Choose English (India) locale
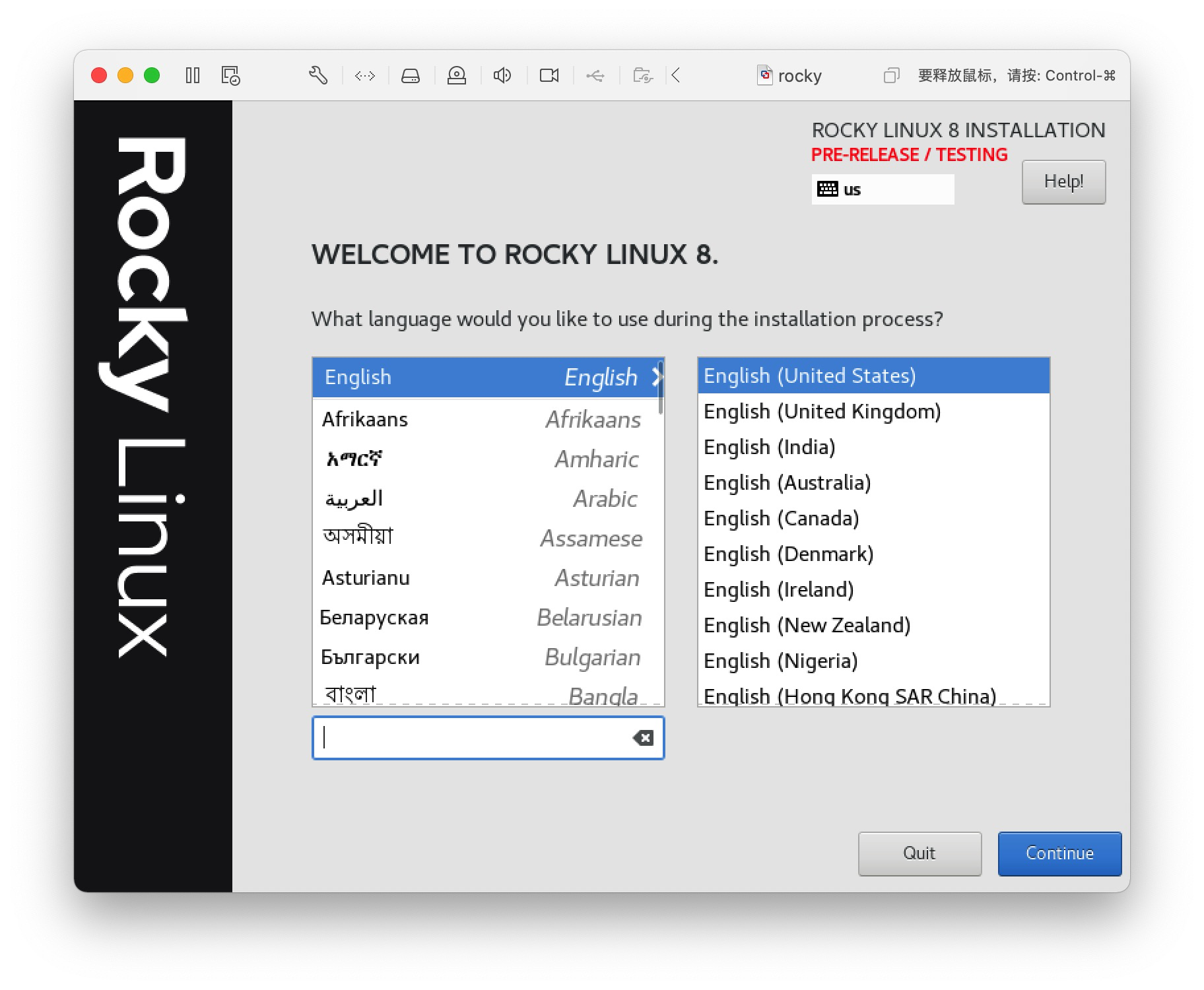This screenshot has width=1204, height=990. pyautogui.click(x=873, y=447)
